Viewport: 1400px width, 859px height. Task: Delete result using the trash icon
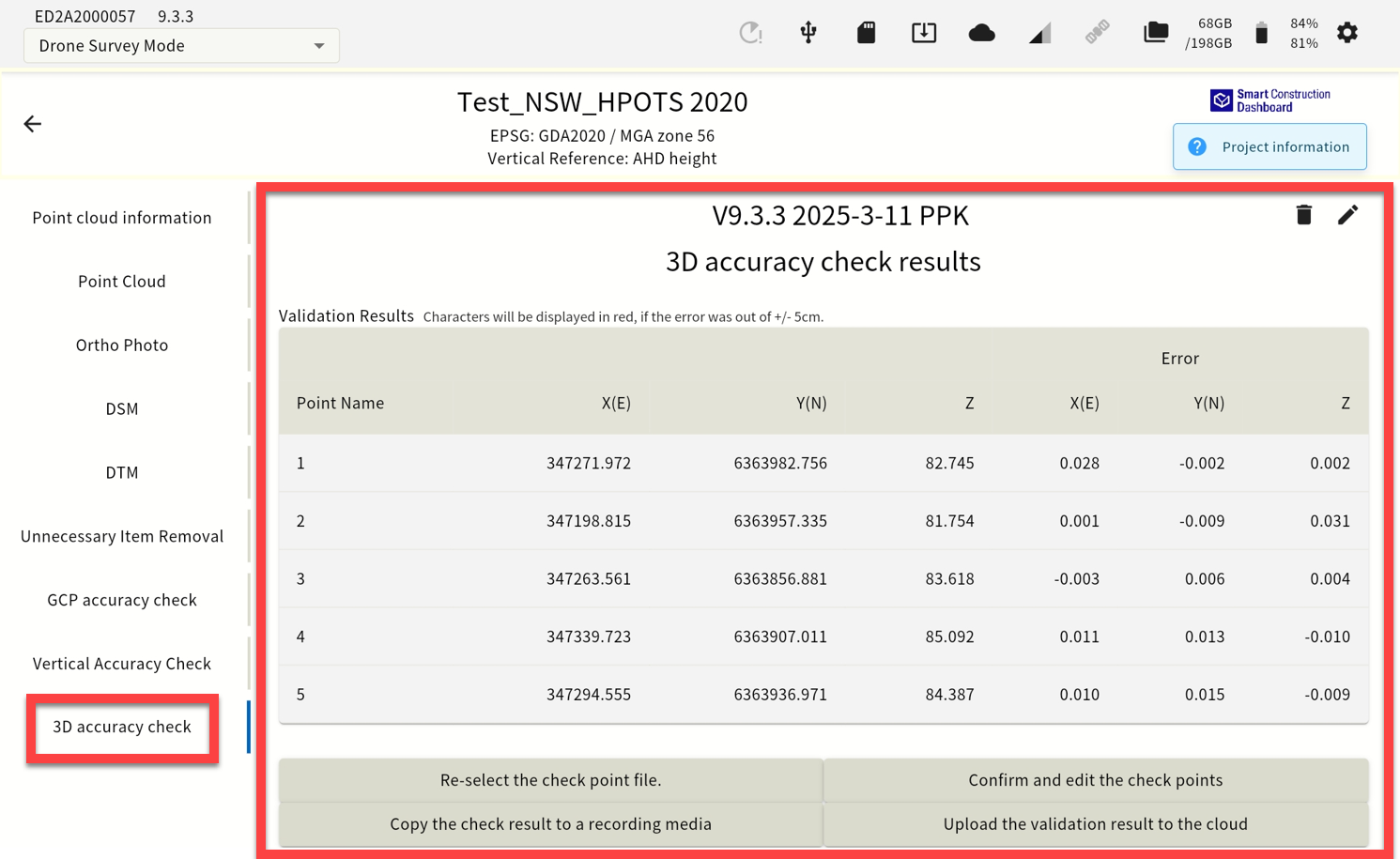point(1303,215)
